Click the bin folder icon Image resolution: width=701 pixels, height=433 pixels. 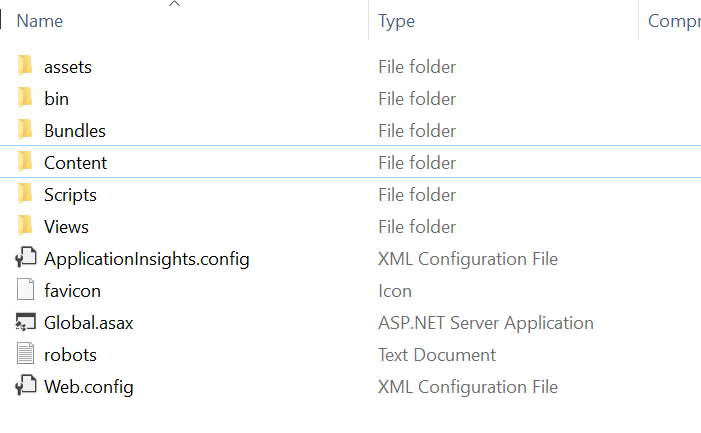[x=25, y=97]
